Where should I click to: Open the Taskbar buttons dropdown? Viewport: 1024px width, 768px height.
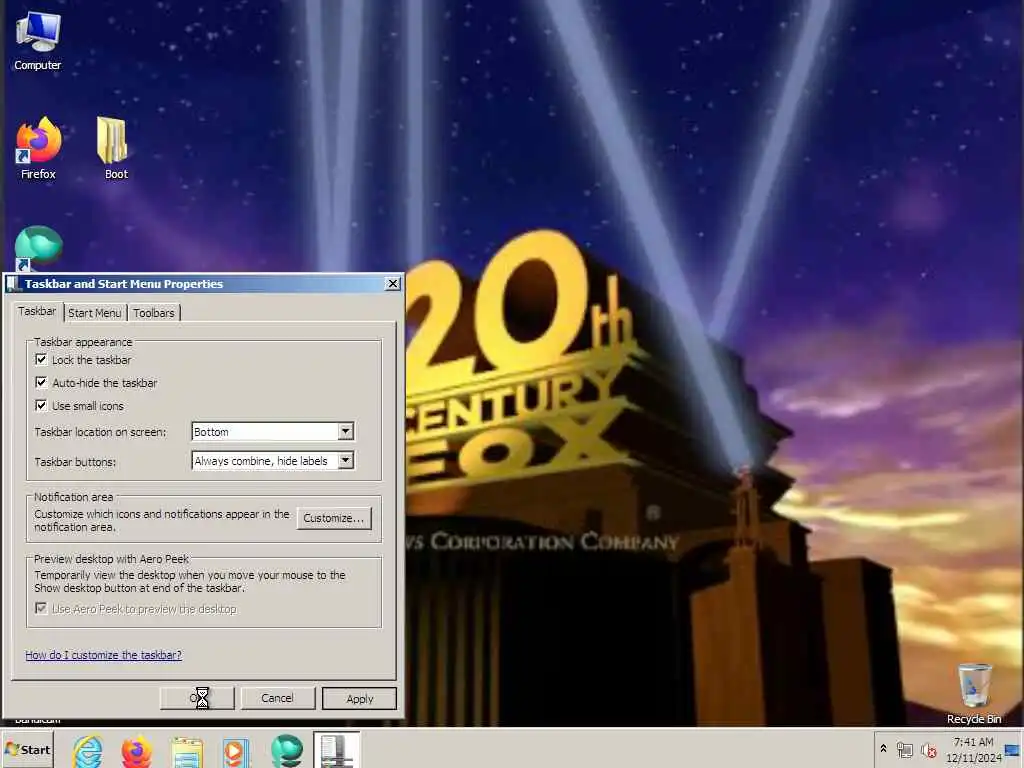coord(273,460)
